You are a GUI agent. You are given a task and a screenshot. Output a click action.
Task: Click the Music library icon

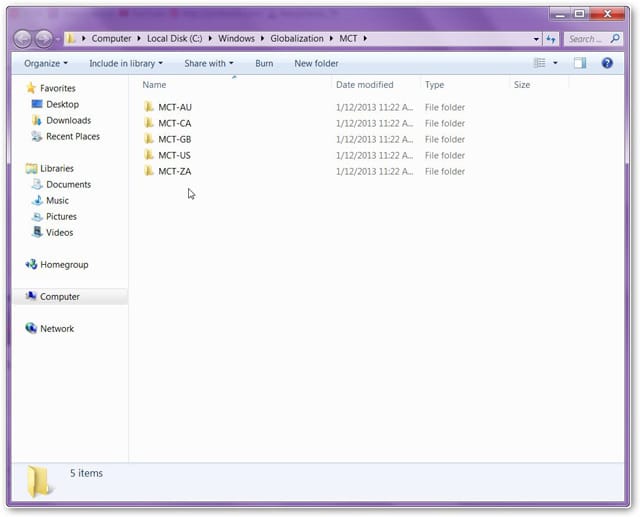coord(37,200)
